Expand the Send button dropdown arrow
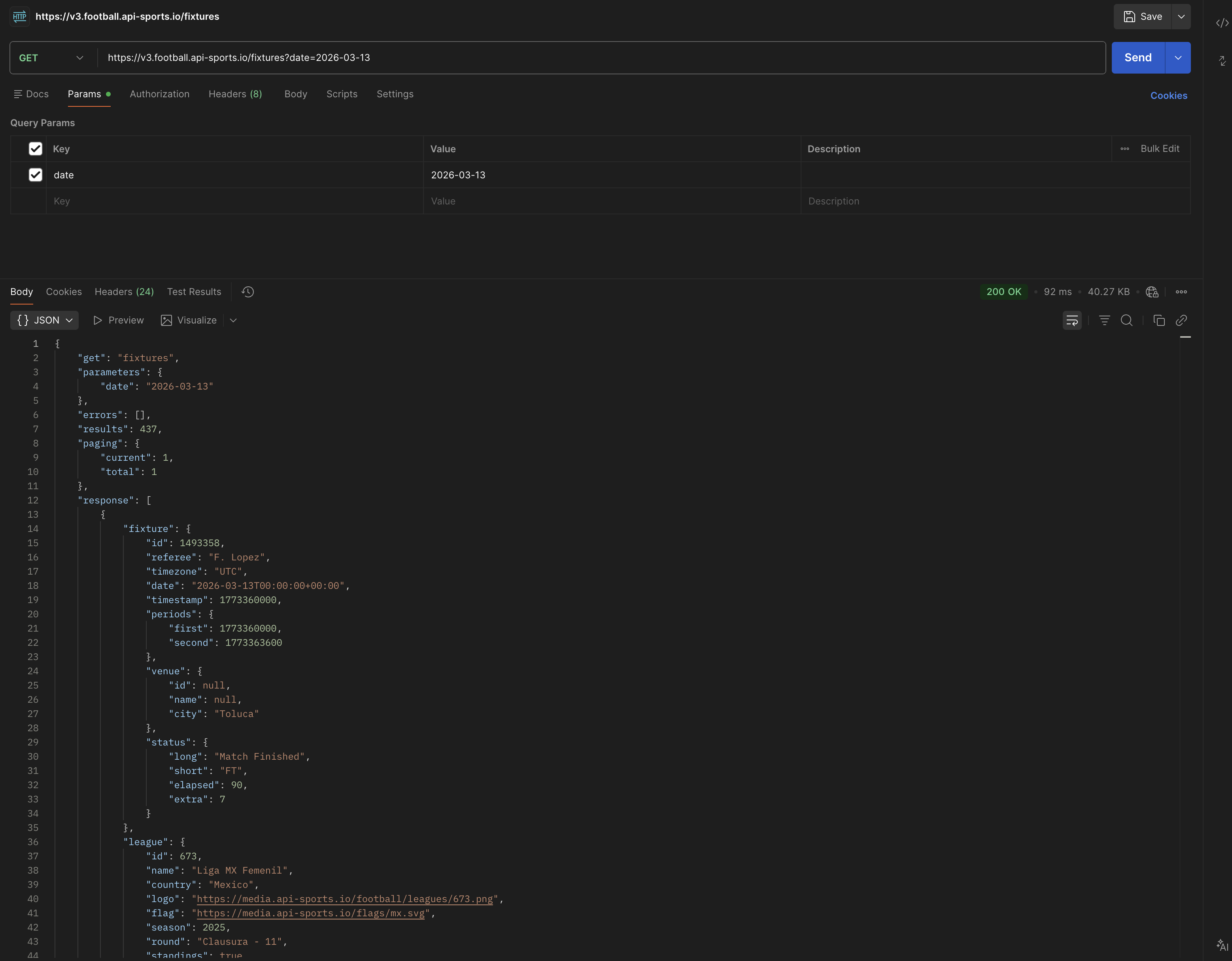 click(1178, 58)
